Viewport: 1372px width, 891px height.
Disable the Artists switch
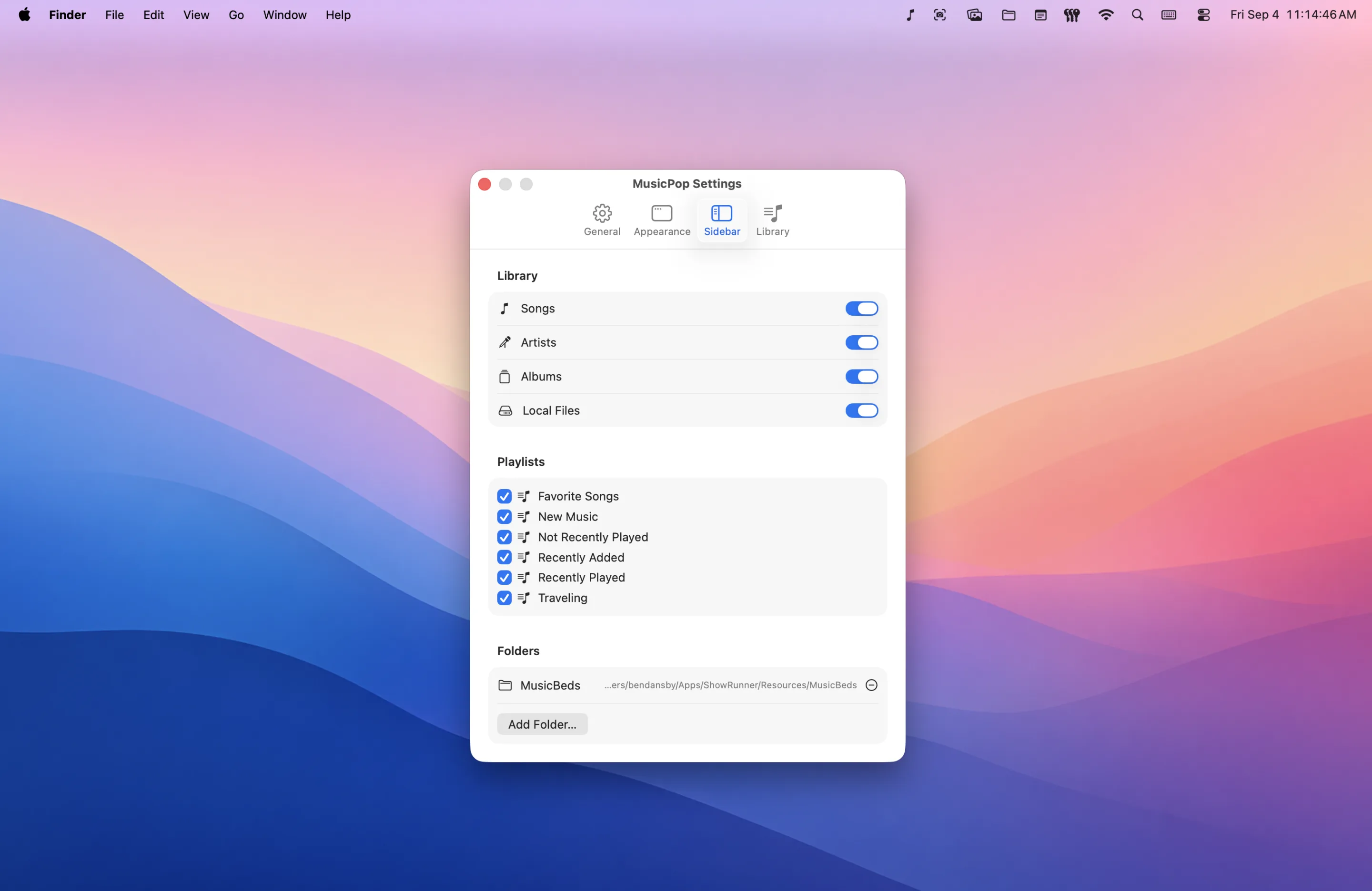(x=861, y=342)
